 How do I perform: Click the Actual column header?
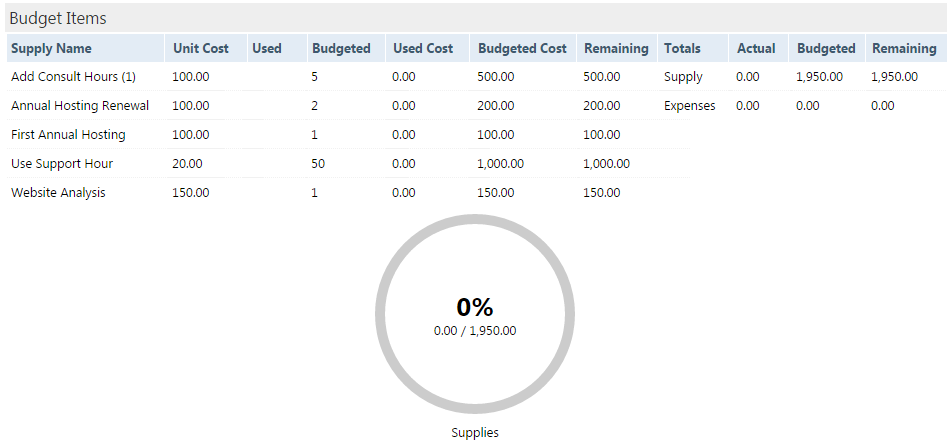coord(758,48)
